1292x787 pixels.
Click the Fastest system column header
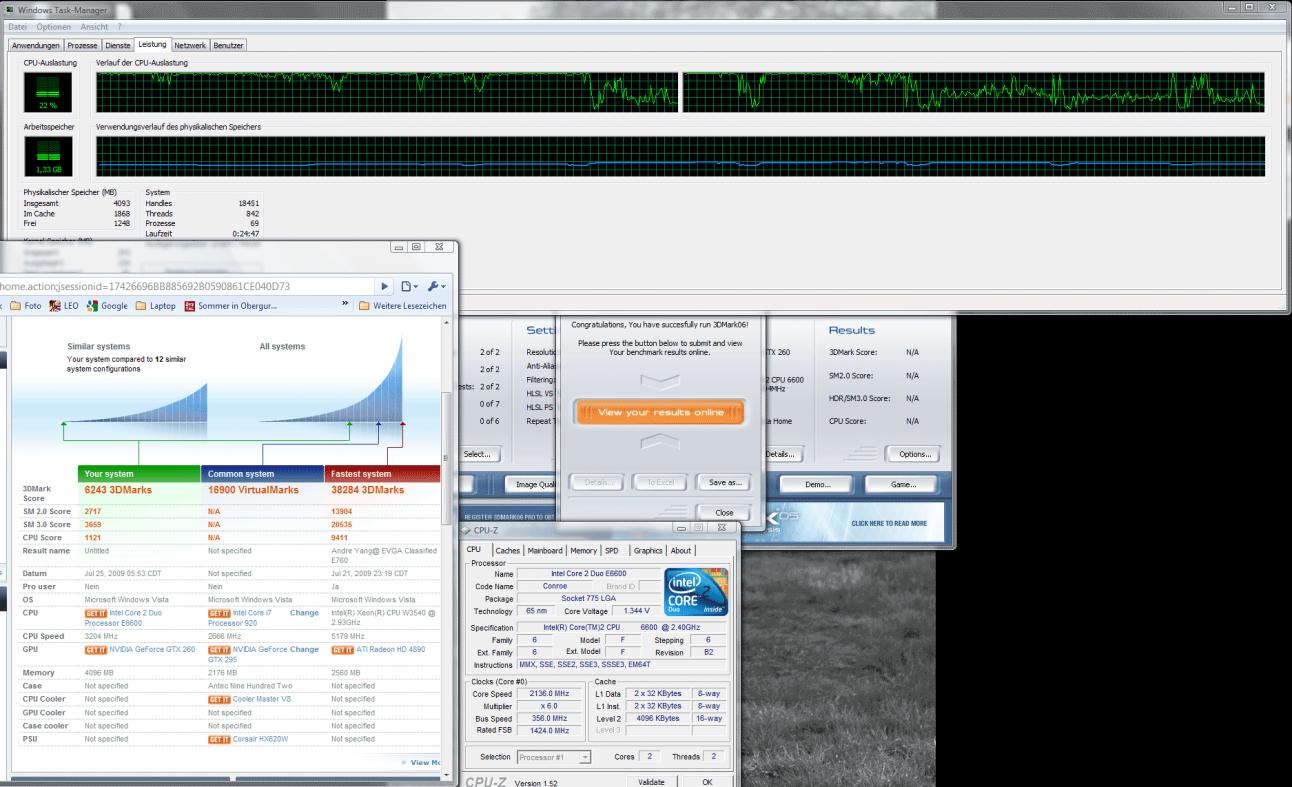(x=382, y=474)
